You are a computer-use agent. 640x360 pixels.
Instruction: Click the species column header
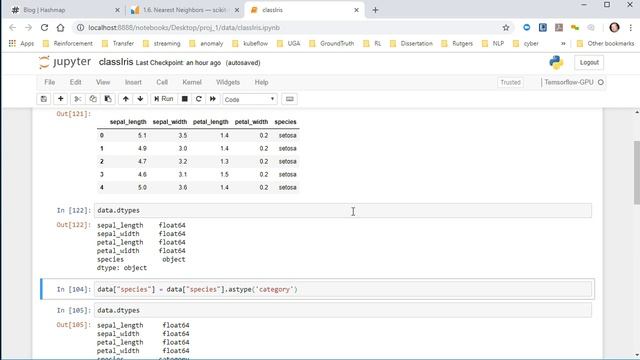285,122
